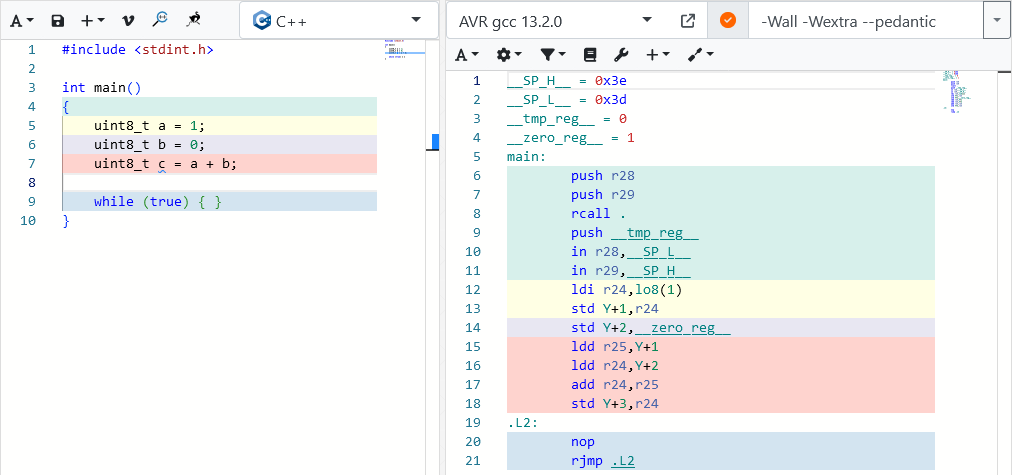Open libraries using the book icon
Image resolution: width=1012 pixels, height=475 pixels.
(x=589, y=54)
